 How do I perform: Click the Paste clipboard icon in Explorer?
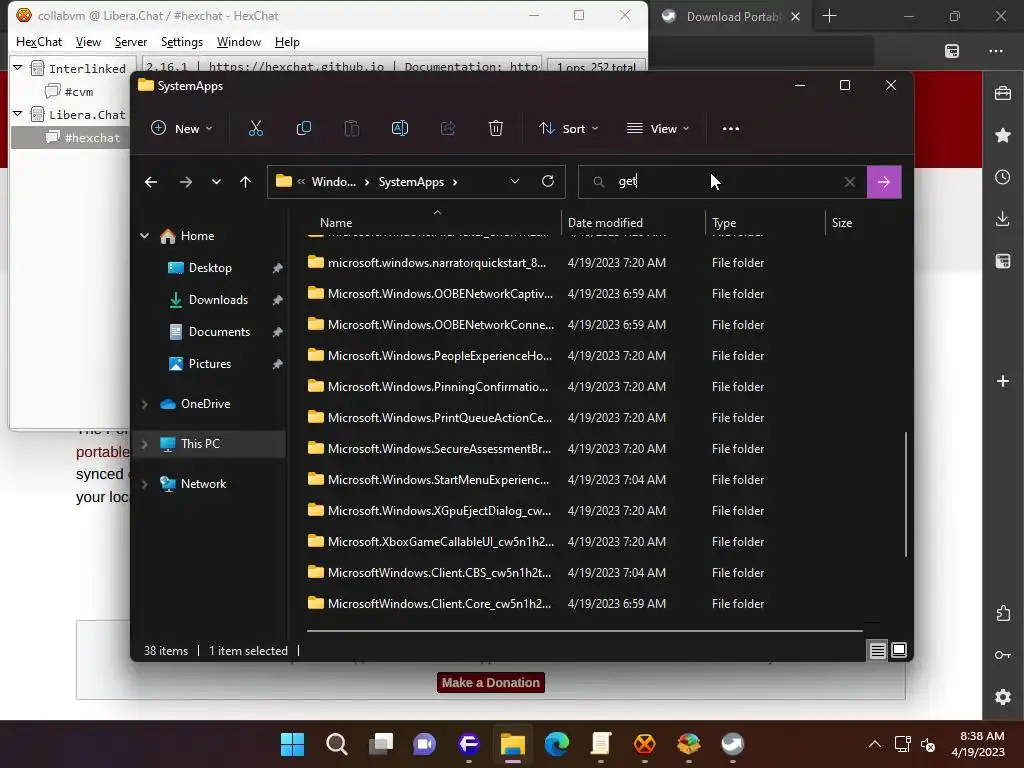pos(352,129)
